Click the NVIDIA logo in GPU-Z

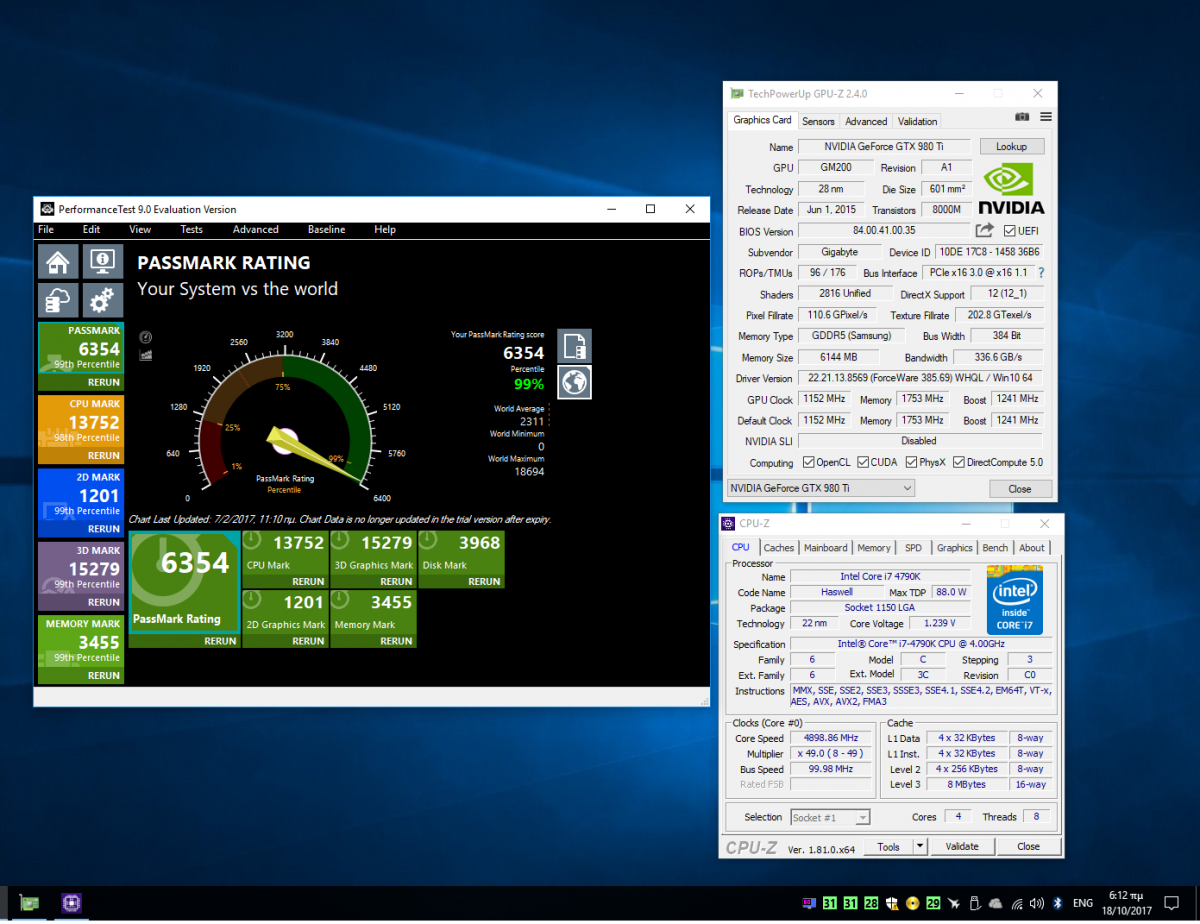tap(1012, 190)
